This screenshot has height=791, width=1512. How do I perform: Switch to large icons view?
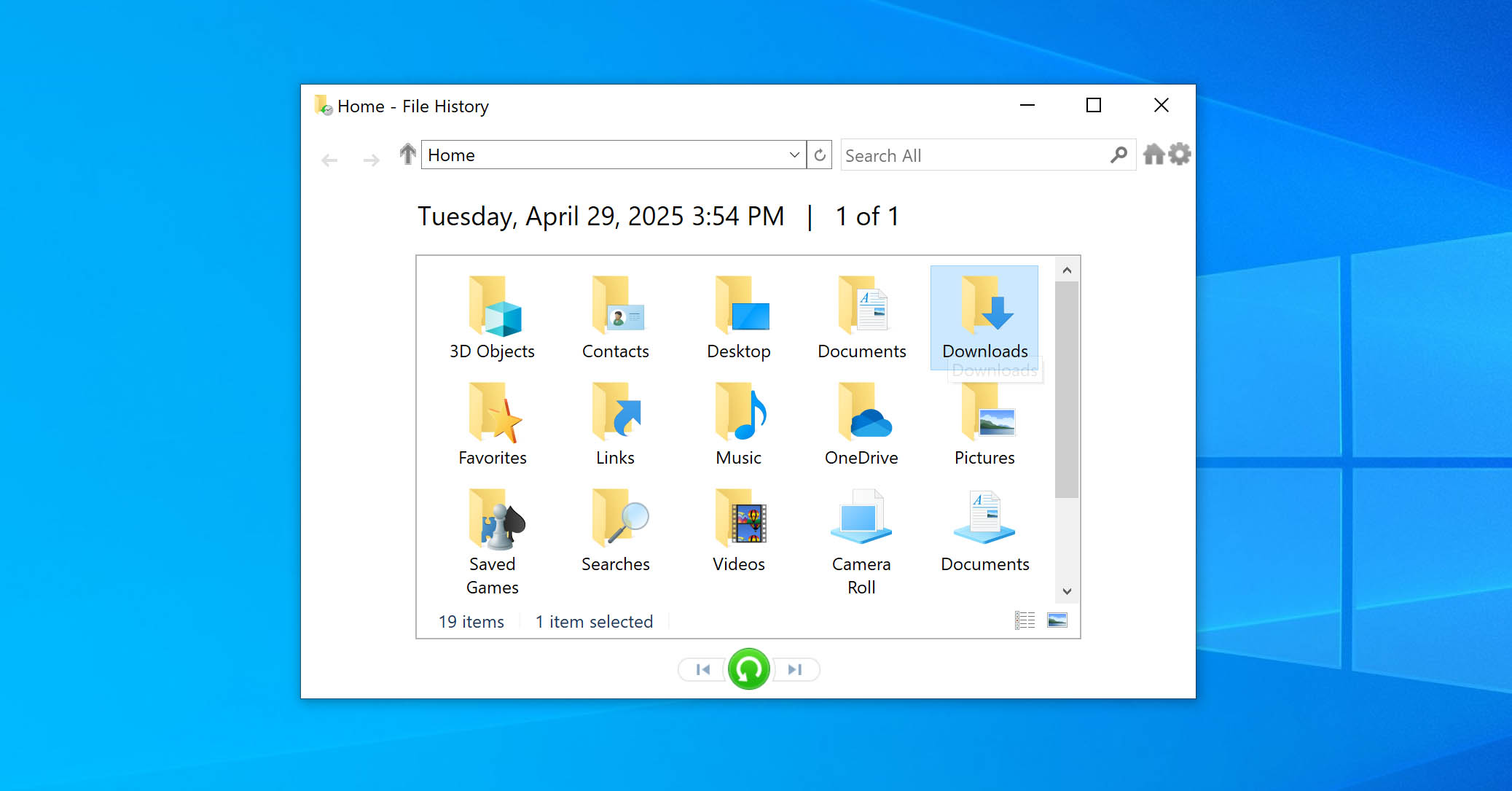click(1057, 620)
